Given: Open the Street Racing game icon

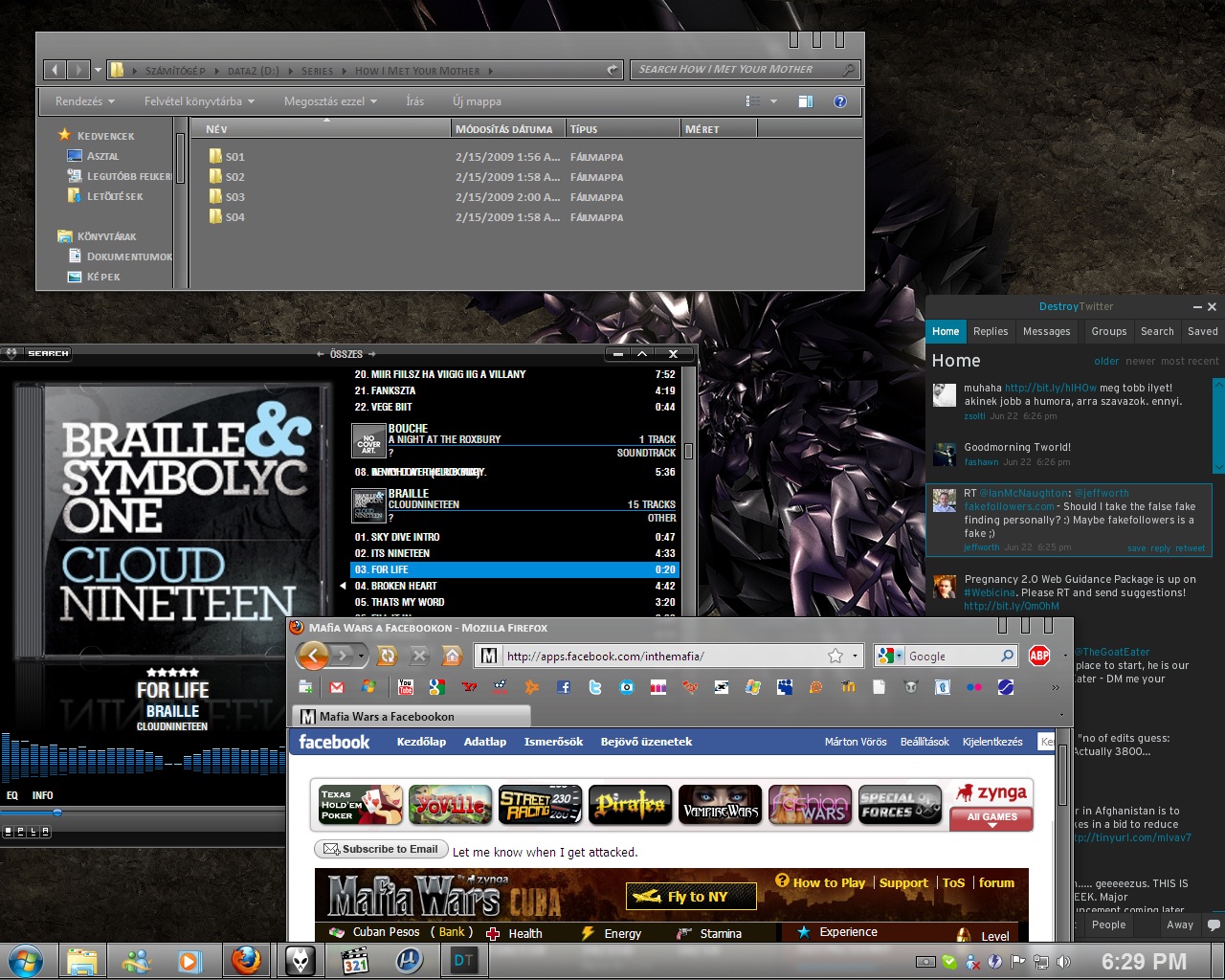Looking at the screenshot, I should pyautogui.click(x=540, y=805).
